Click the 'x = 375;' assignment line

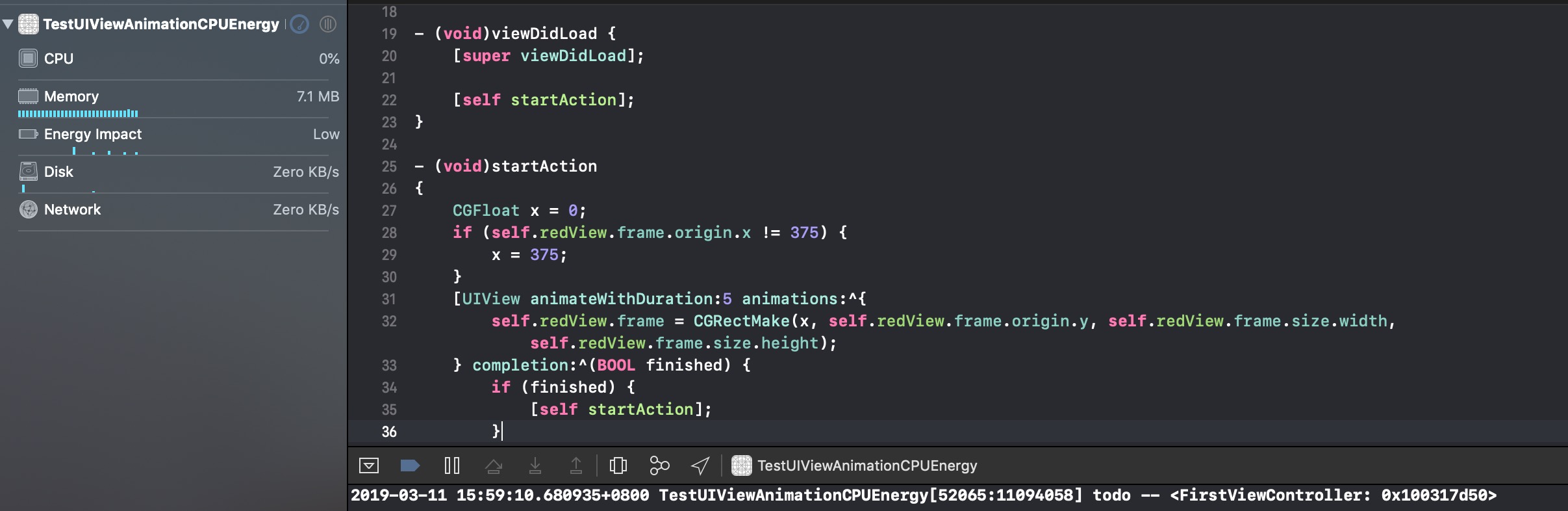(x=529, y=255)
